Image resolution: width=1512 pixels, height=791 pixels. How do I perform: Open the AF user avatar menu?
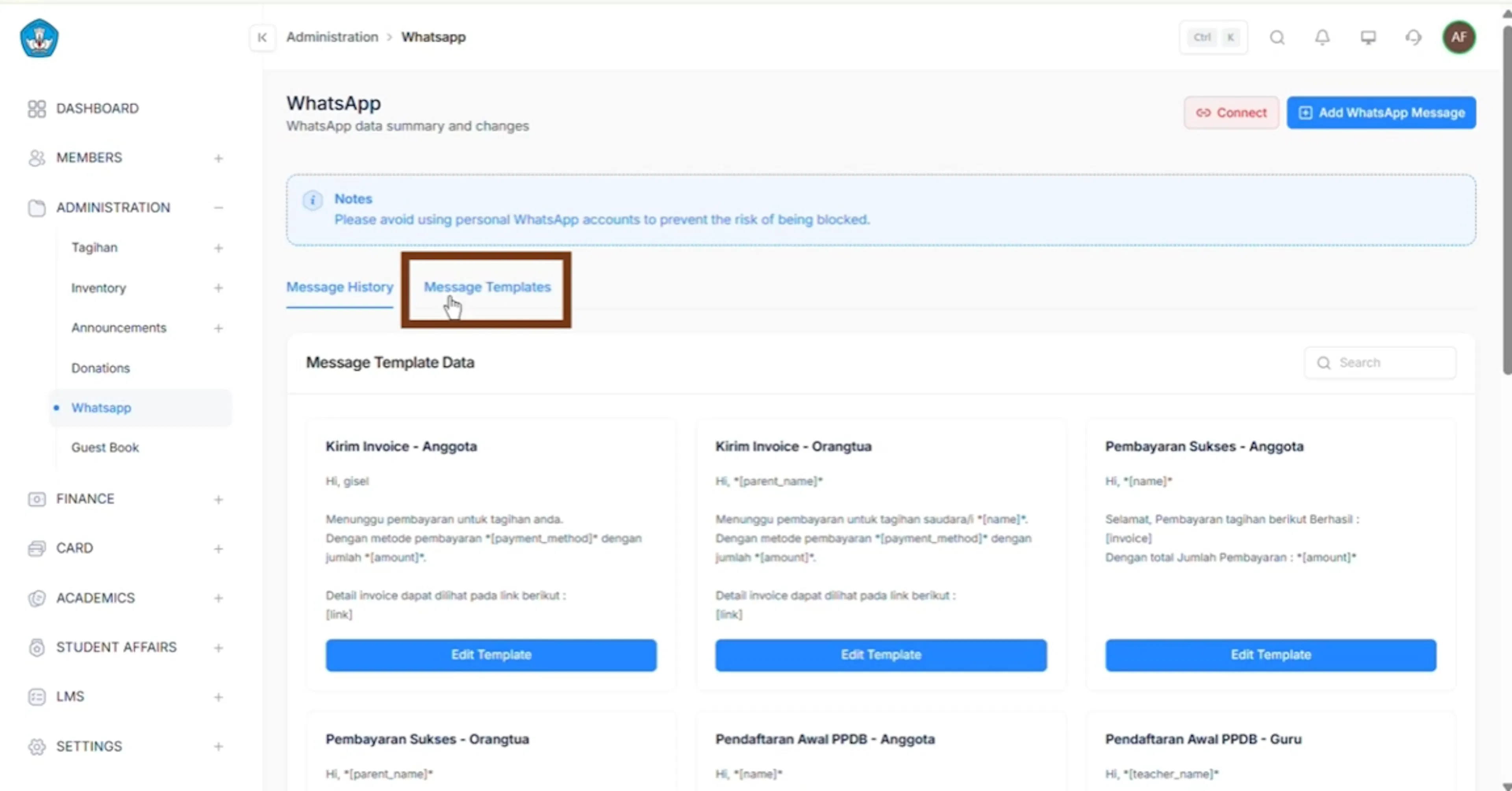[x=1458, y=37]
